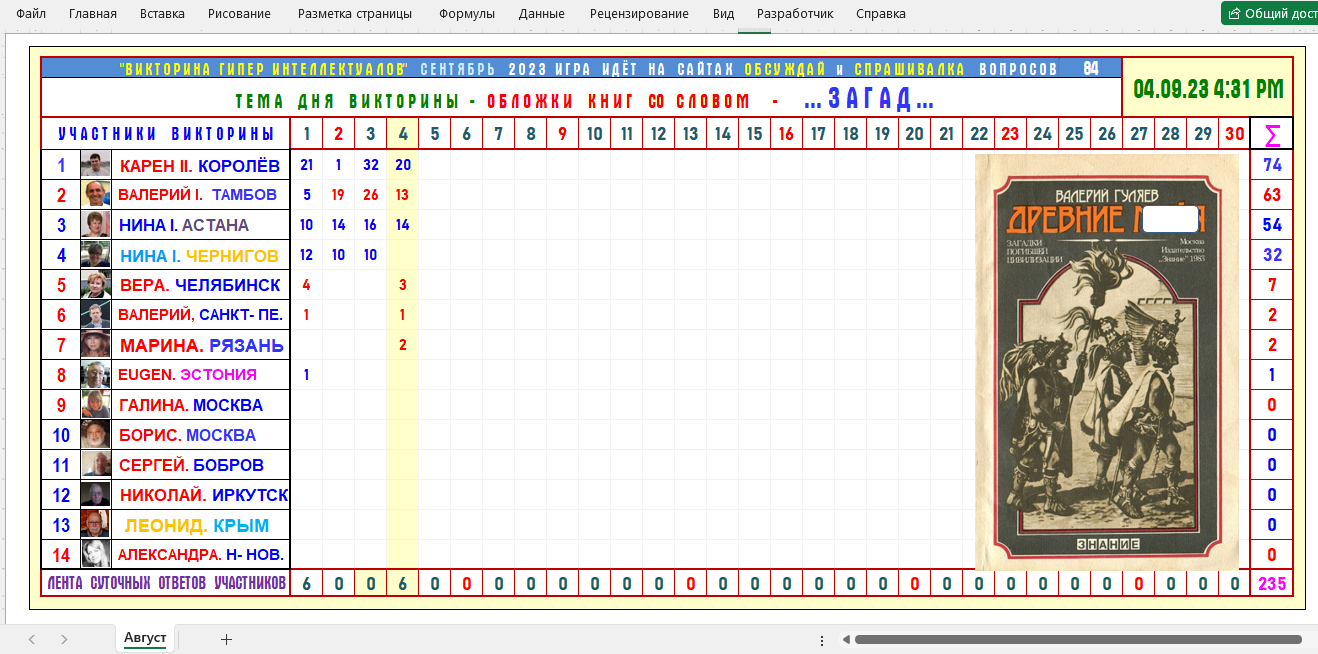1318x654 pixels.
Task: Open the Рисование ribbon tab
Action: pyautogui.click(x=239, y=14)
